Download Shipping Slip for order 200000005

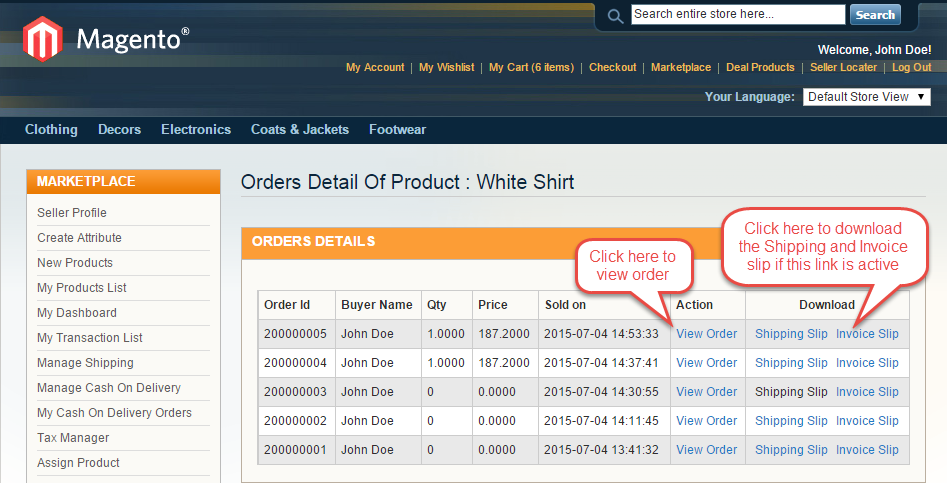791,334
